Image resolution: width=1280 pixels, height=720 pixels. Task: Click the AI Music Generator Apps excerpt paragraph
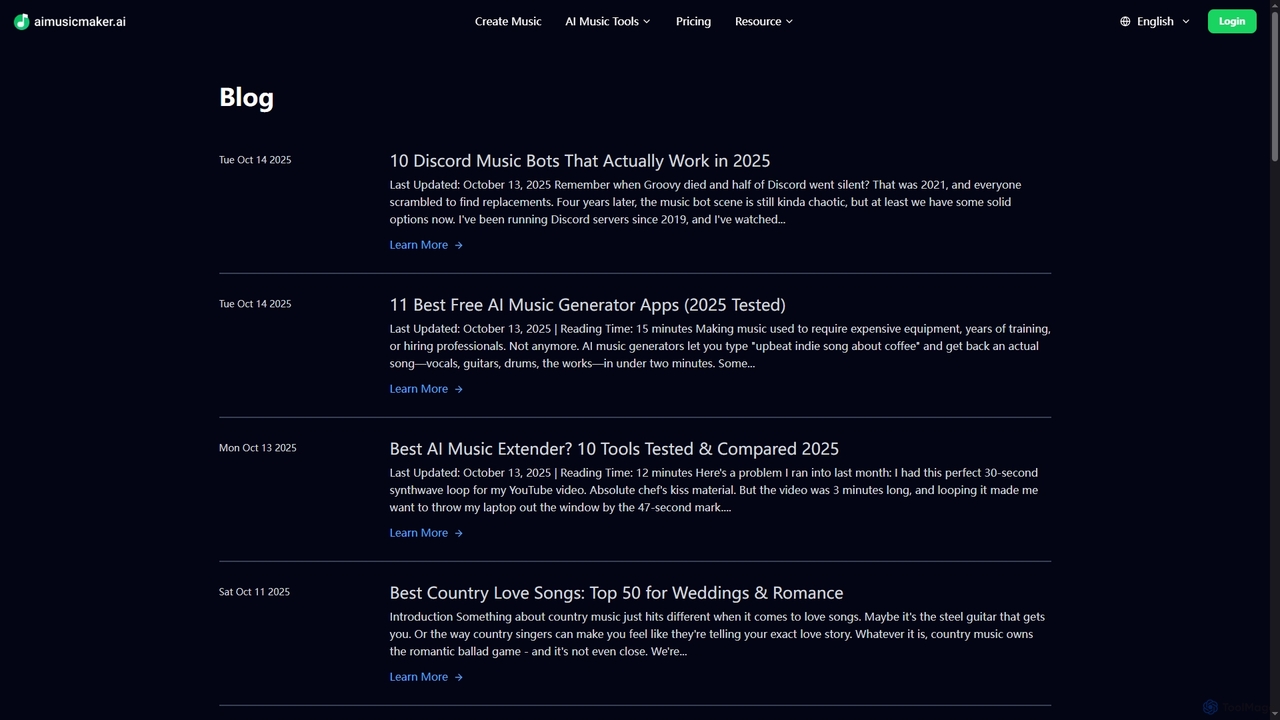tap(720, 346)
